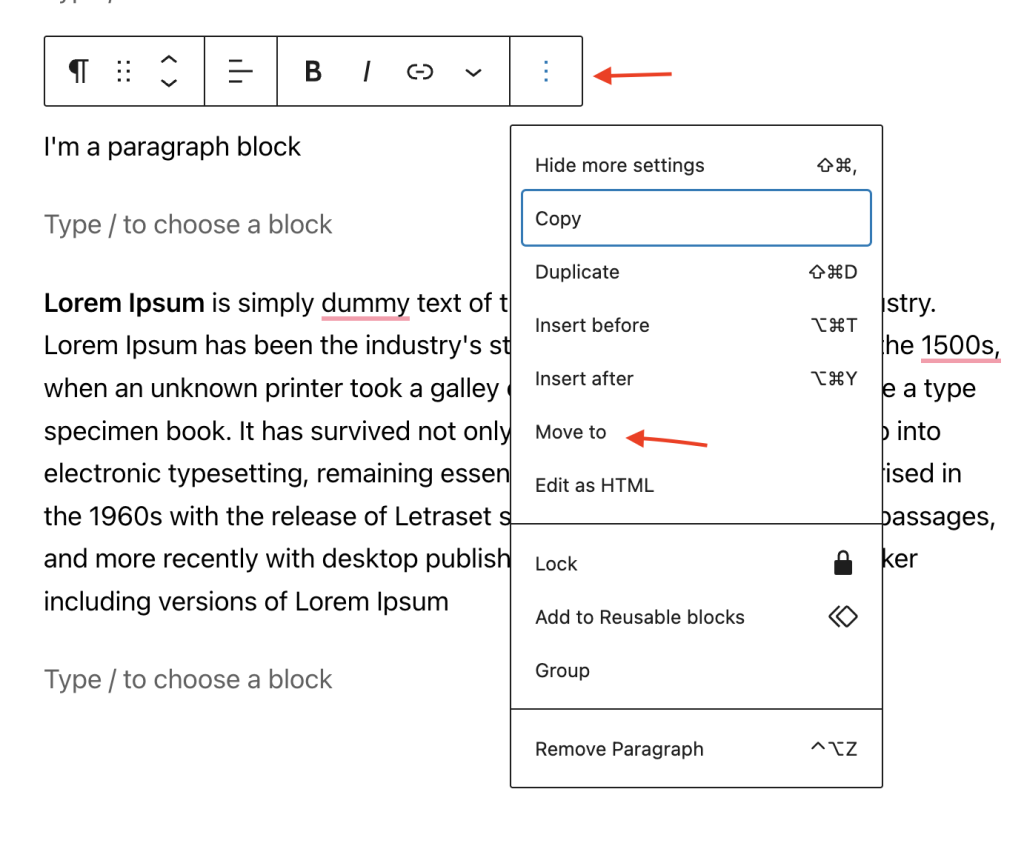Select Hide more settings
This screenshot has height=852, width=1024.
(620, 165)
